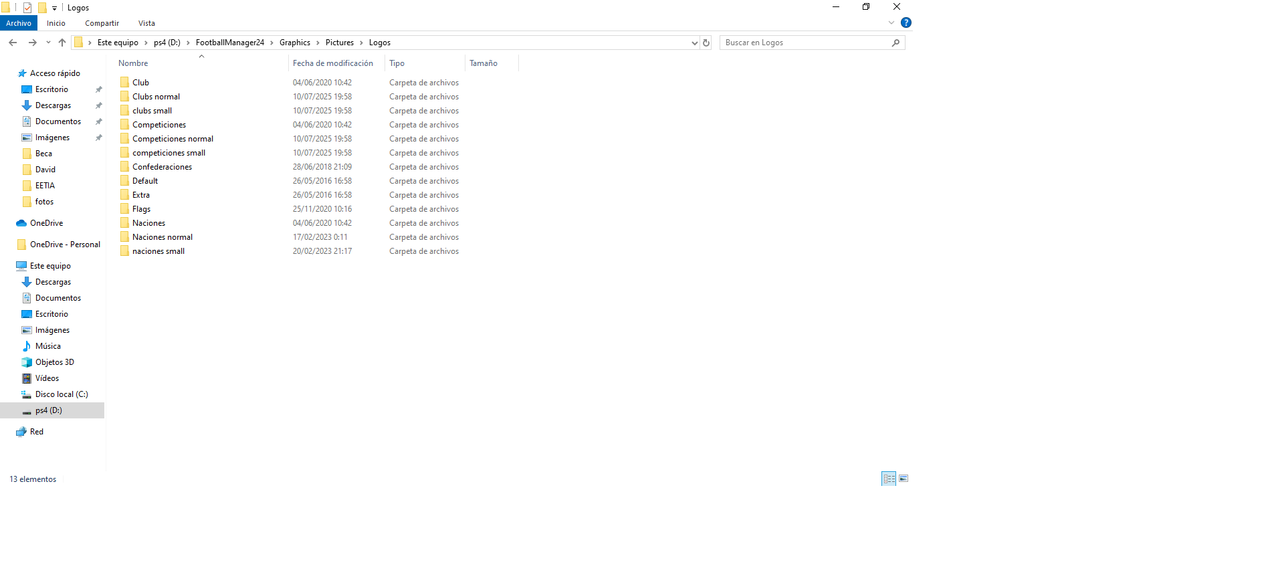Switch to large icons view layout
The height and width of the screenshot is (586, 1280).
(x=903, y=479)
